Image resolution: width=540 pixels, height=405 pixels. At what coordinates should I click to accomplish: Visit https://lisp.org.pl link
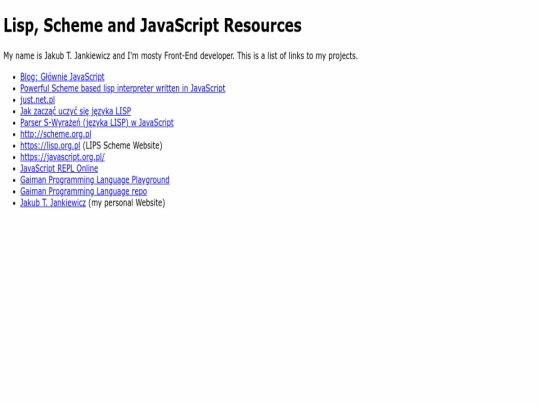pos(50,145)
